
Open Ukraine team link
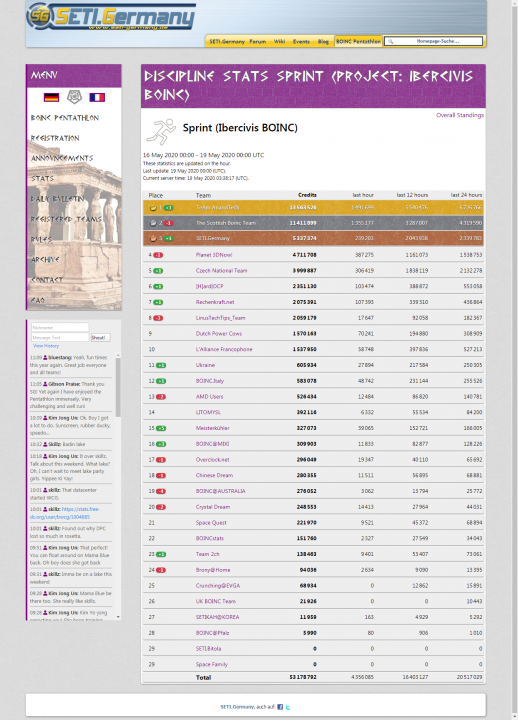point(205,365)
